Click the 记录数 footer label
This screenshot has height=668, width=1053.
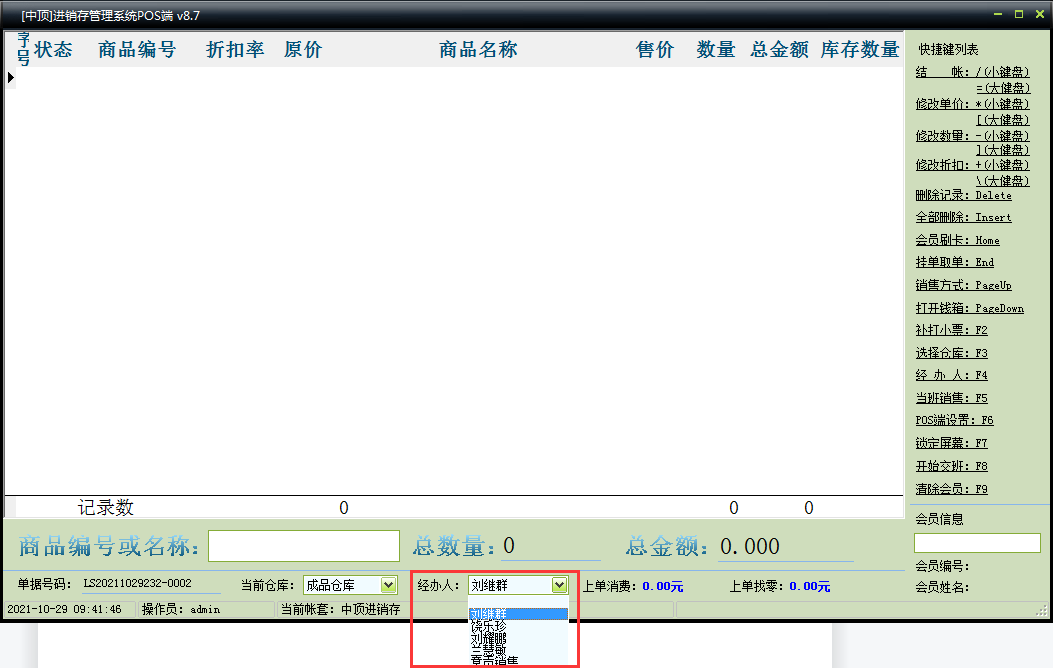(106, 508)
